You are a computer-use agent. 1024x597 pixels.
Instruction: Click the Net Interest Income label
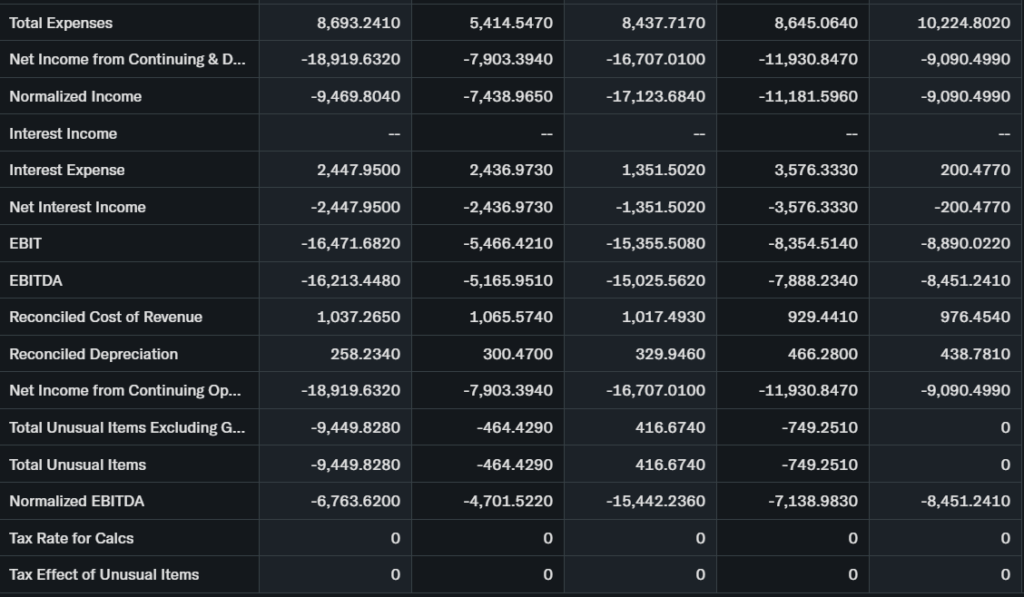click(x=77, y=207)
